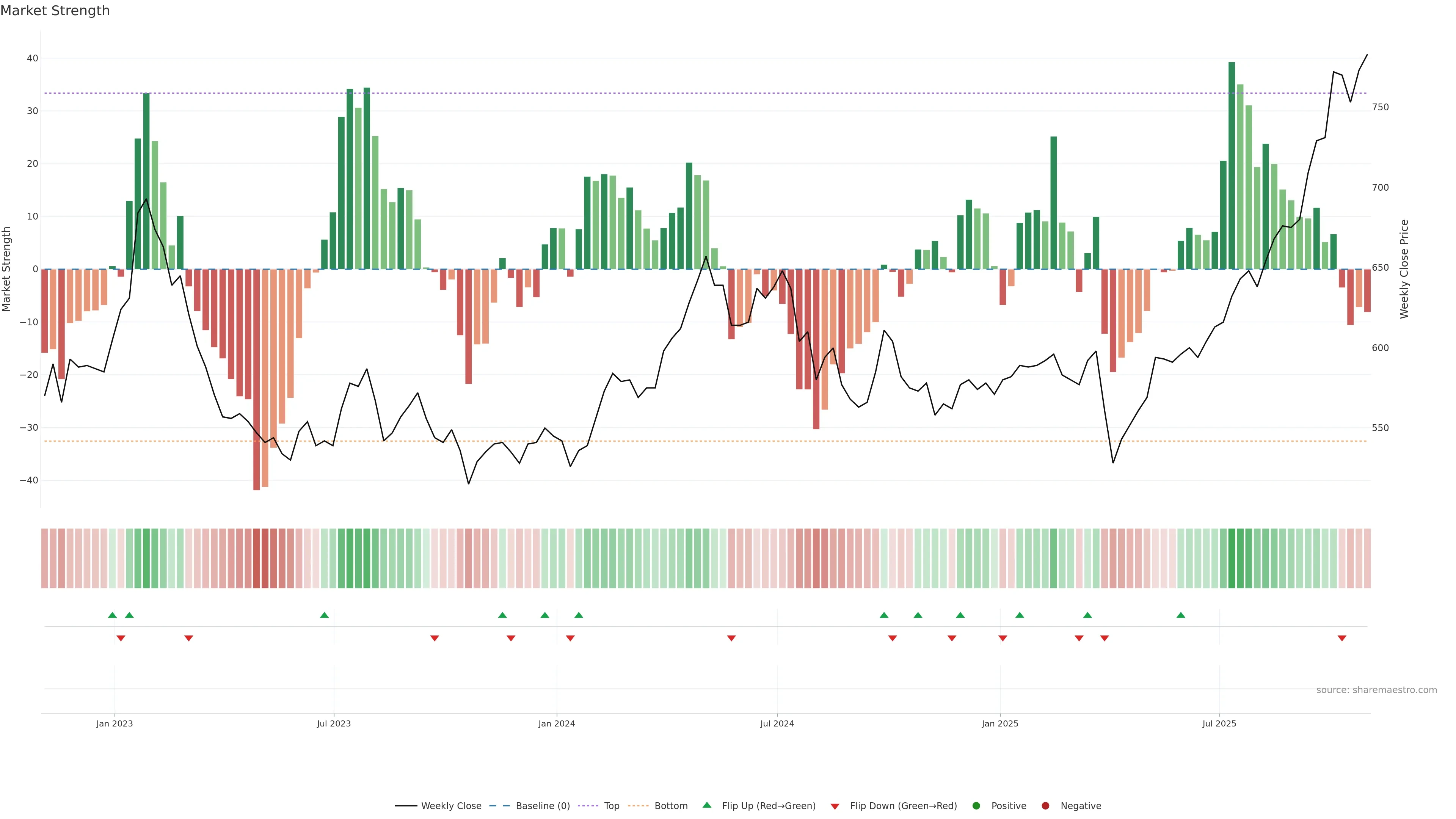Click red triangle icon in Flip Down legend
The width and height of the screenshot is (1456, 819).
click(x=835, y=806)
